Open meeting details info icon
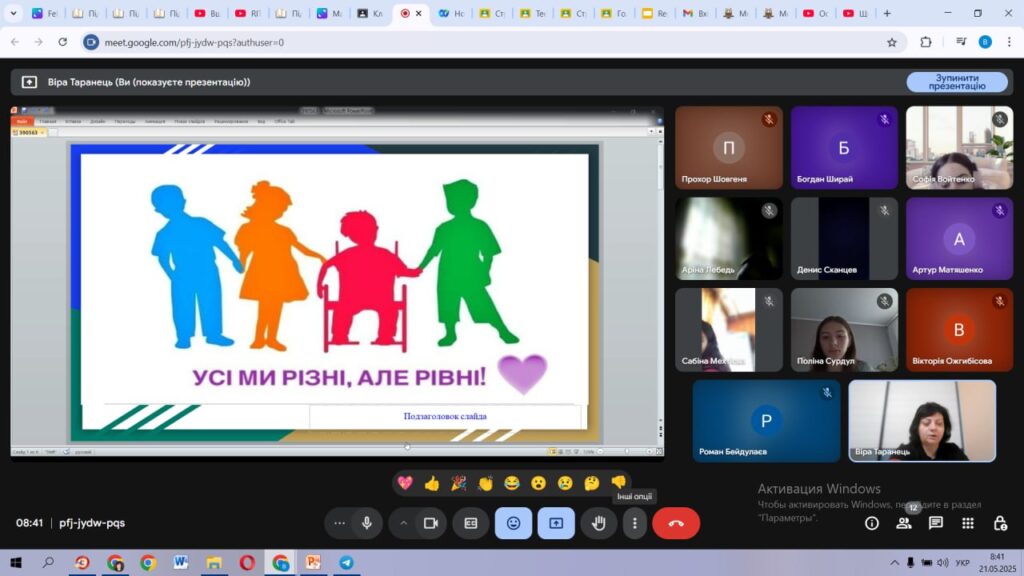Image resolution: width=1024 pixels, height=576 pixels. coord(872,523)
